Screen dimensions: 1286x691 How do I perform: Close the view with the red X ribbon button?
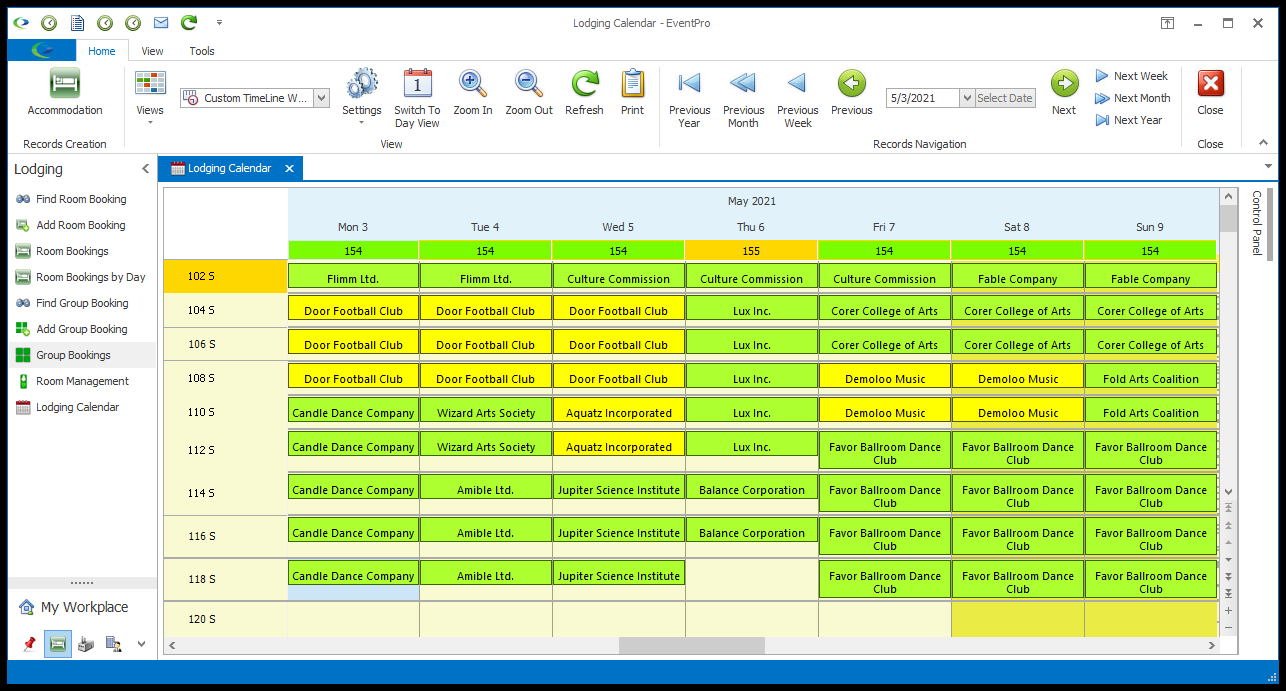click(x=1210, y=83)
